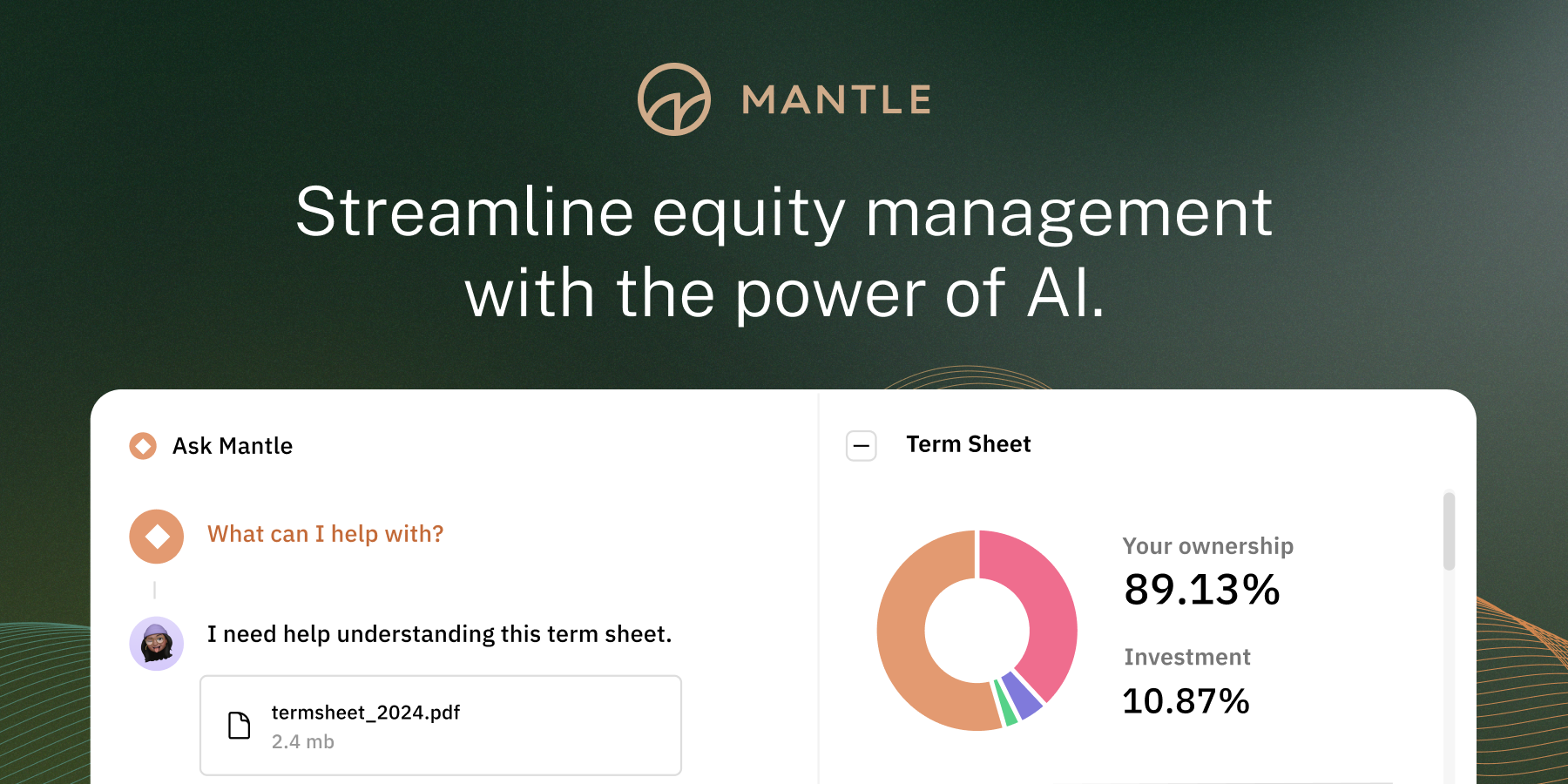The height and width of the screenshot is (784, 1568).
Task: Click the "Your ownership" label
Action: click(x=1207, y=546)
